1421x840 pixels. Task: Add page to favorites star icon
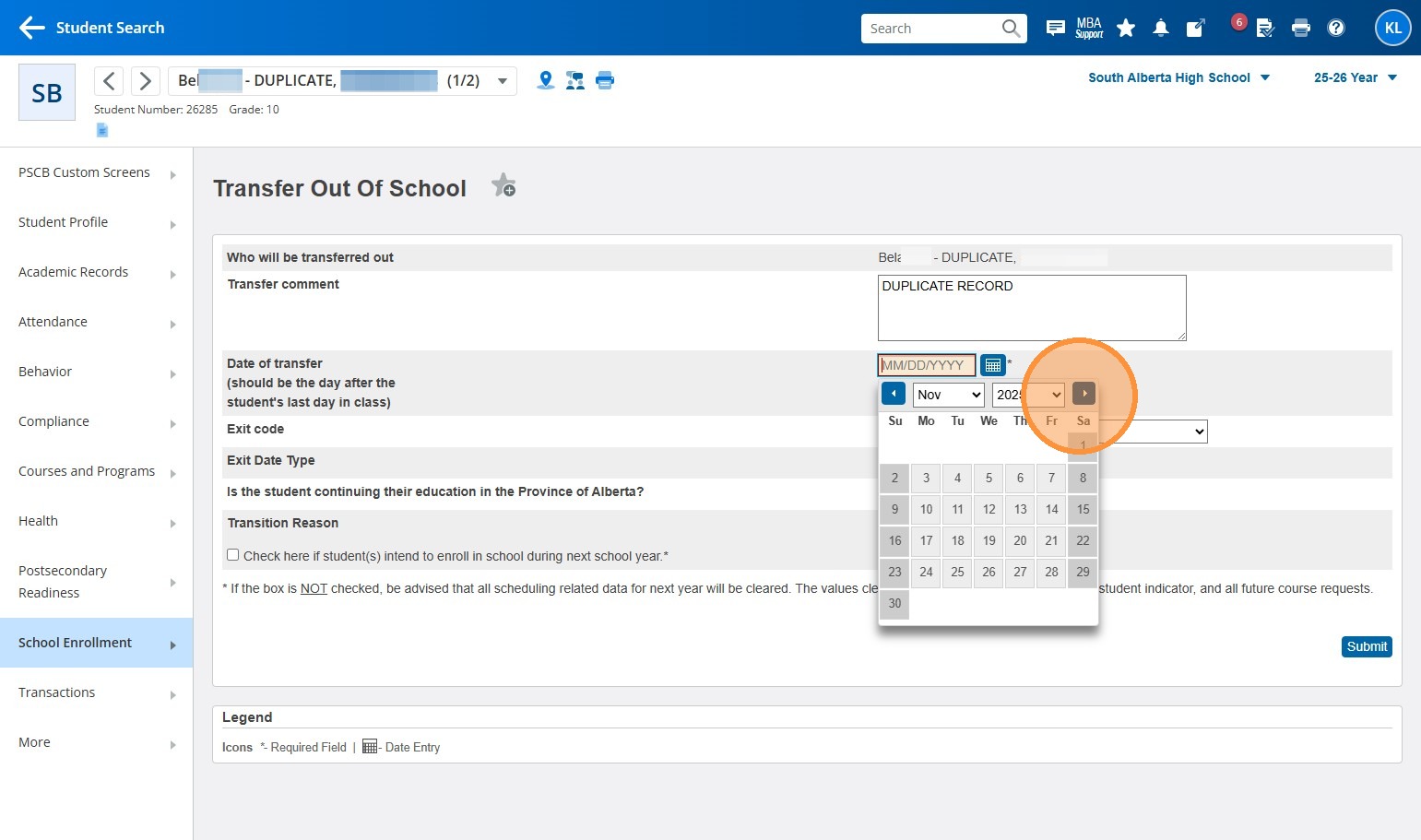(503, 185)
